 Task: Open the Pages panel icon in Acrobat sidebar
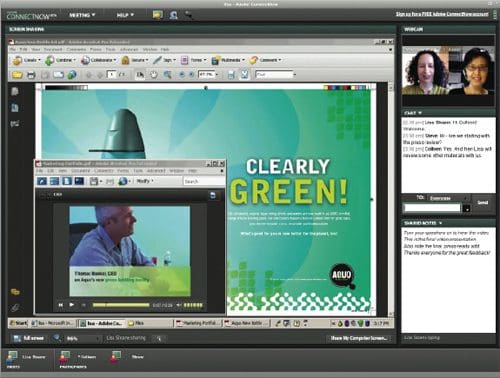pyautogui.click(x=15, y=91)
